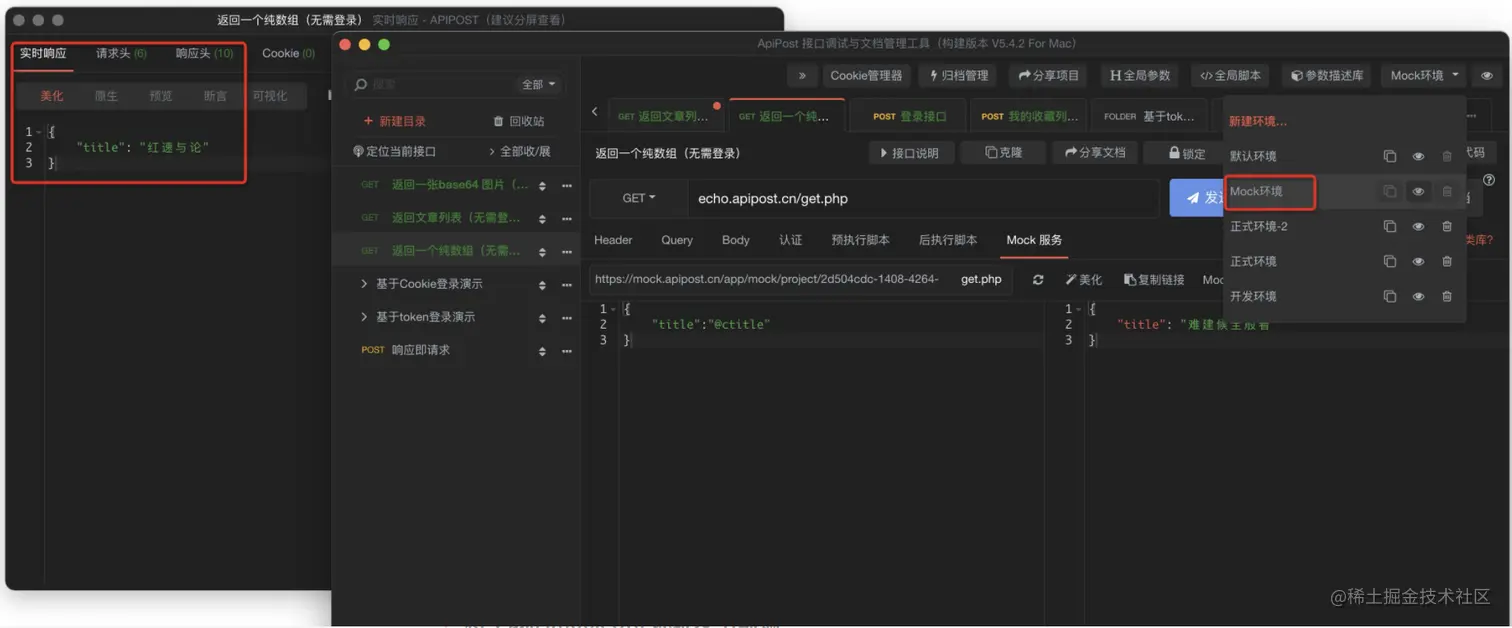Open the 全部 filter dropdown in sidebar

(x=538, y=84)
